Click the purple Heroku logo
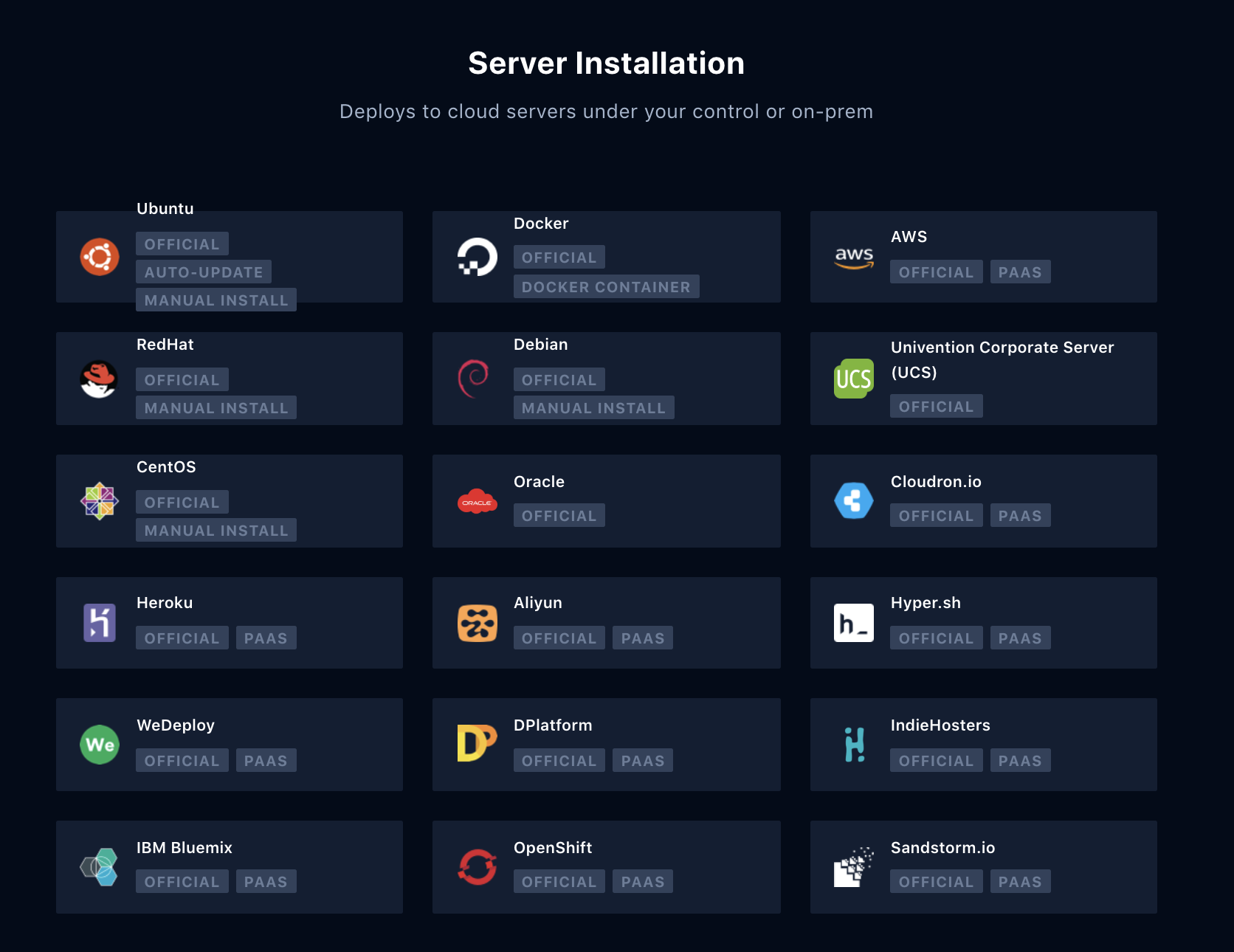Viewport: 1234px width, 952px height. coord(100,623)
